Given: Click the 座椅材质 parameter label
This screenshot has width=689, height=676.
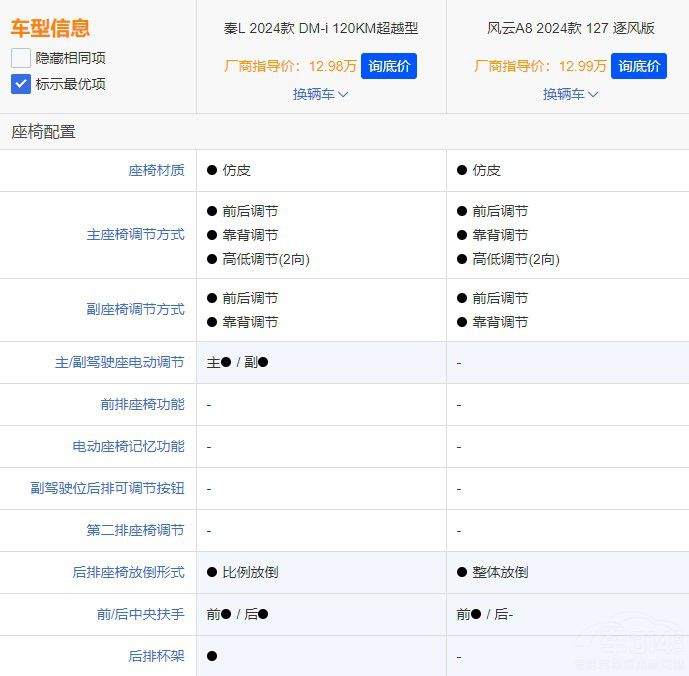Looking at the screenshot, I should click(x=156, y=171).
